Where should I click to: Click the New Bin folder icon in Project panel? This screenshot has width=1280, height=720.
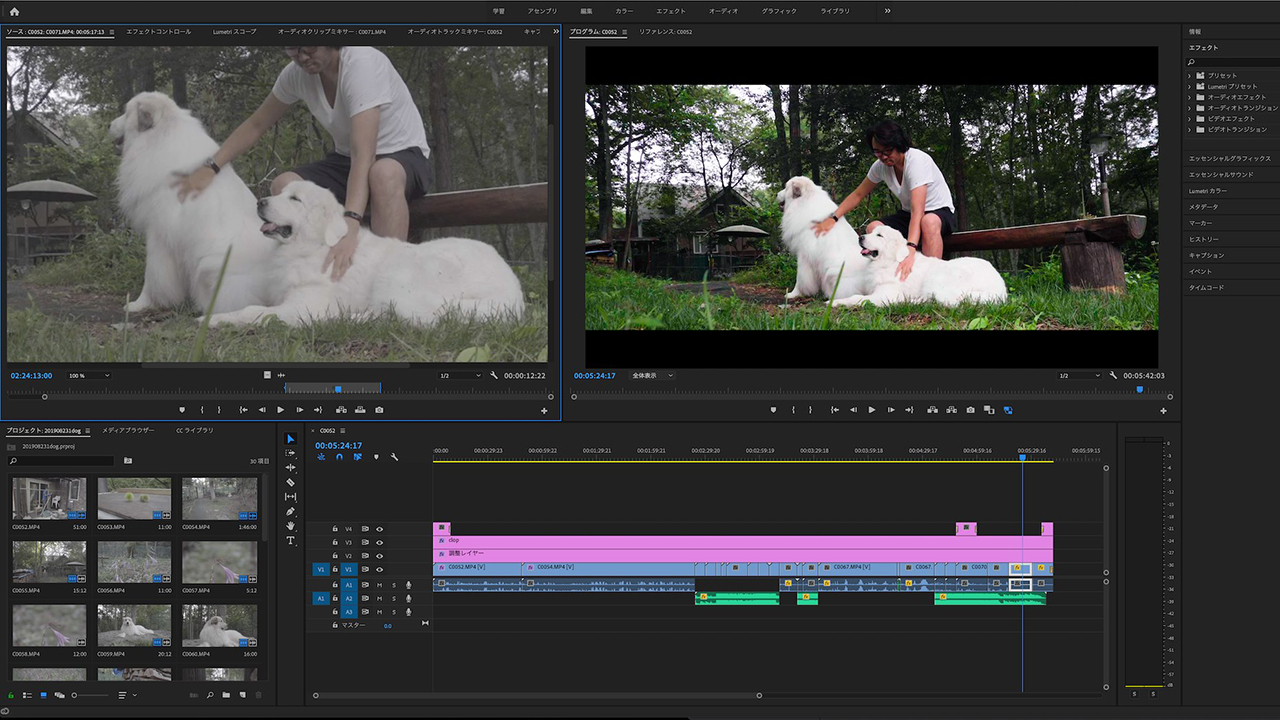click(x=227, y=695)
